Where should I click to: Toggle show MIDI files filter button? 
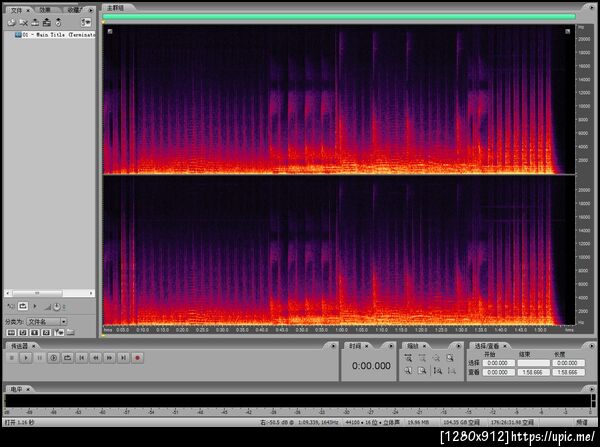[46, 333]
